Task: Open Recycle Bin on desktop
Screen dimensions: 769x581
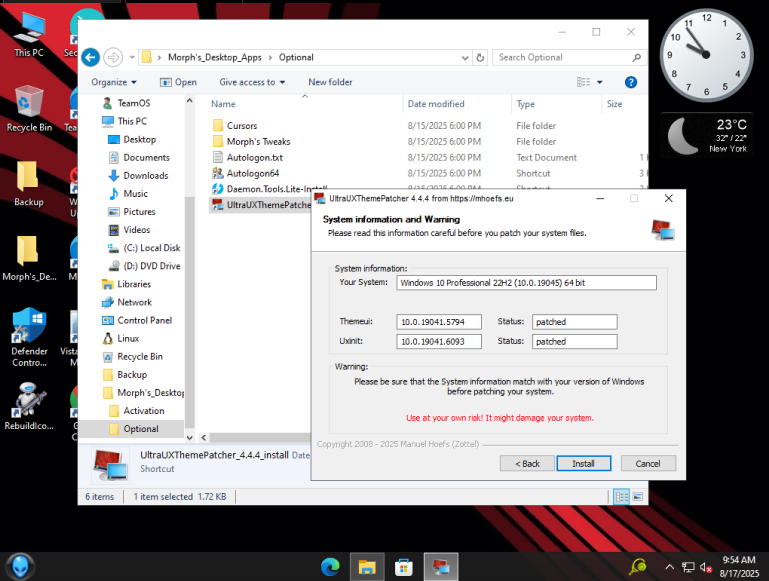Action: click(29, 109)
